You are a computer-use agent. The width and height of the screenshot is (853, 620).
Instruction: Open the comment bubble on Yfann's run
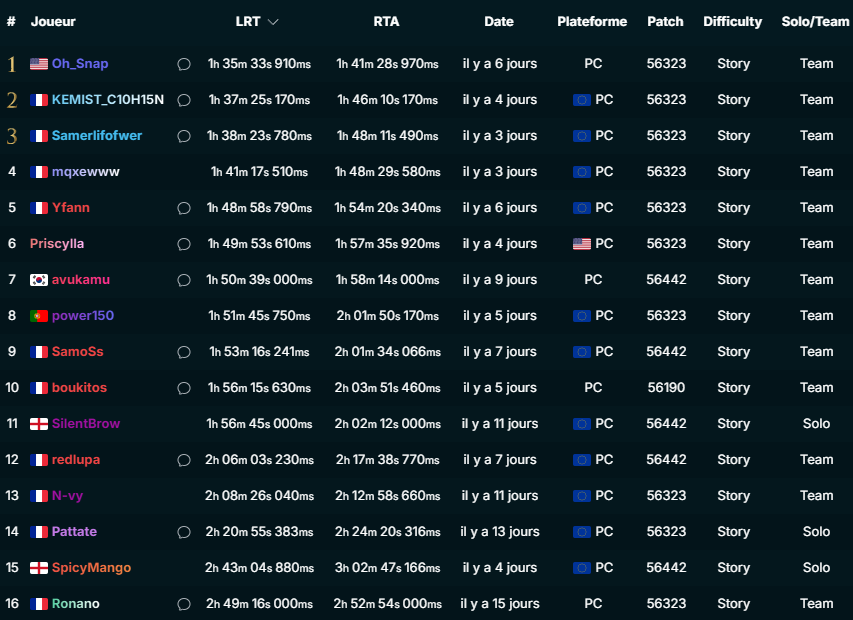184,208
